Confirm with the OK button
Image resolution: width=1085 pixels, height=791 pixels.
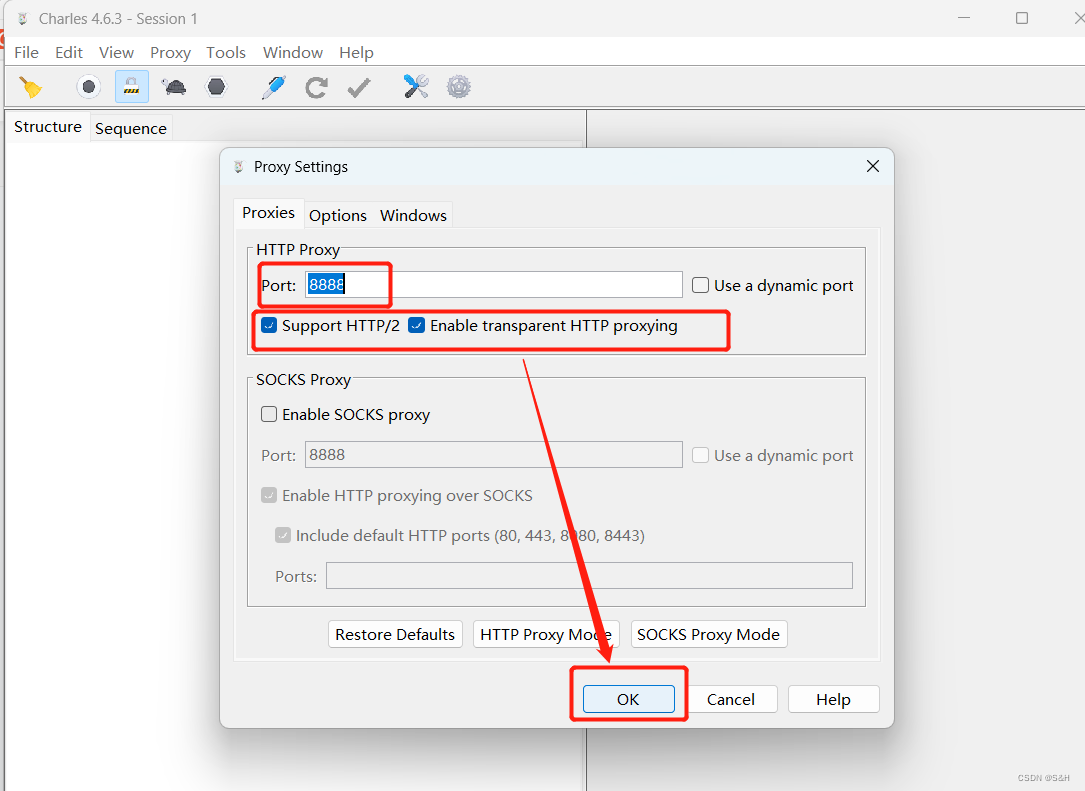(628, 699)
